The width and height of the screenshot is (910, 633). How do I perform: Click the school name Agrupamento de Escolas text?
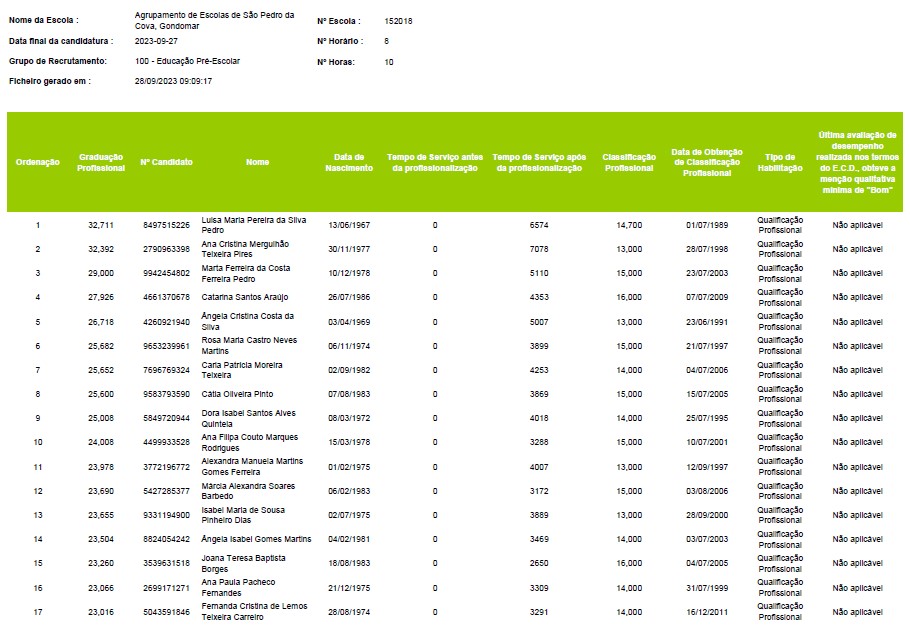pyautogui.click(x=214, y=20)
